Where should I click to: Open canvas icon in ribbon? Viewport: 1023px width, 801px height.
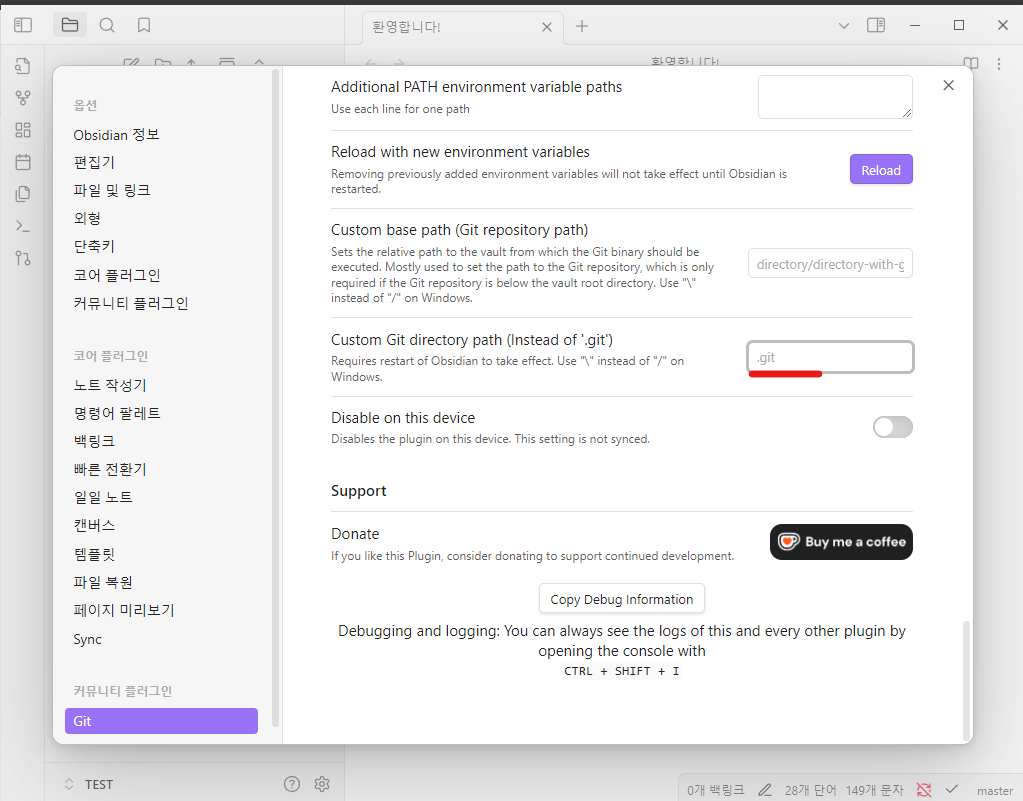coord(23,130)
